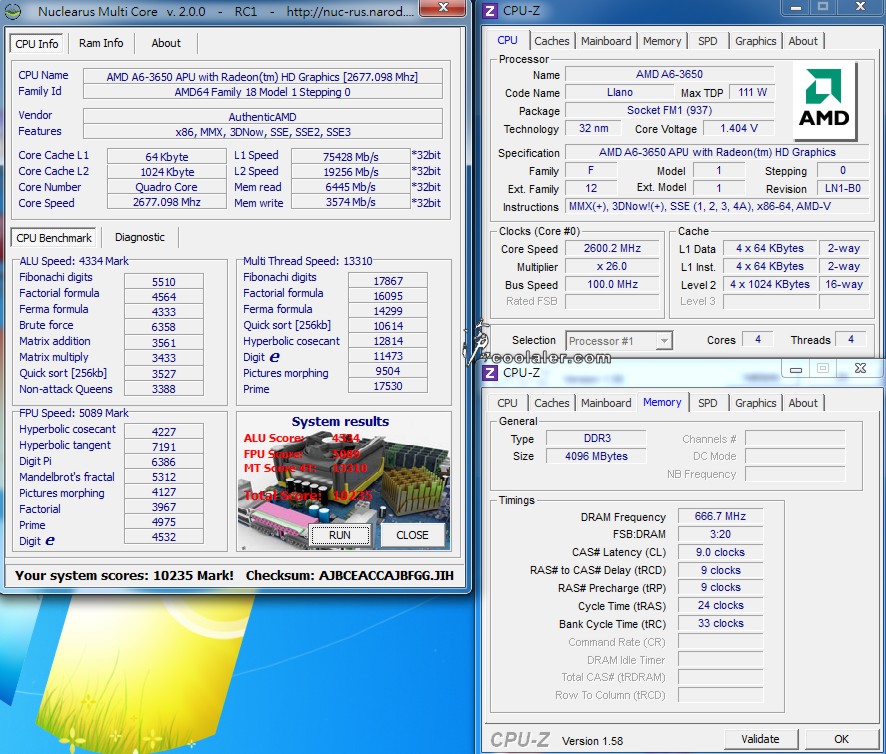
Task: Click the Core Speed 2600.2 MHz value
Action: 613,249
